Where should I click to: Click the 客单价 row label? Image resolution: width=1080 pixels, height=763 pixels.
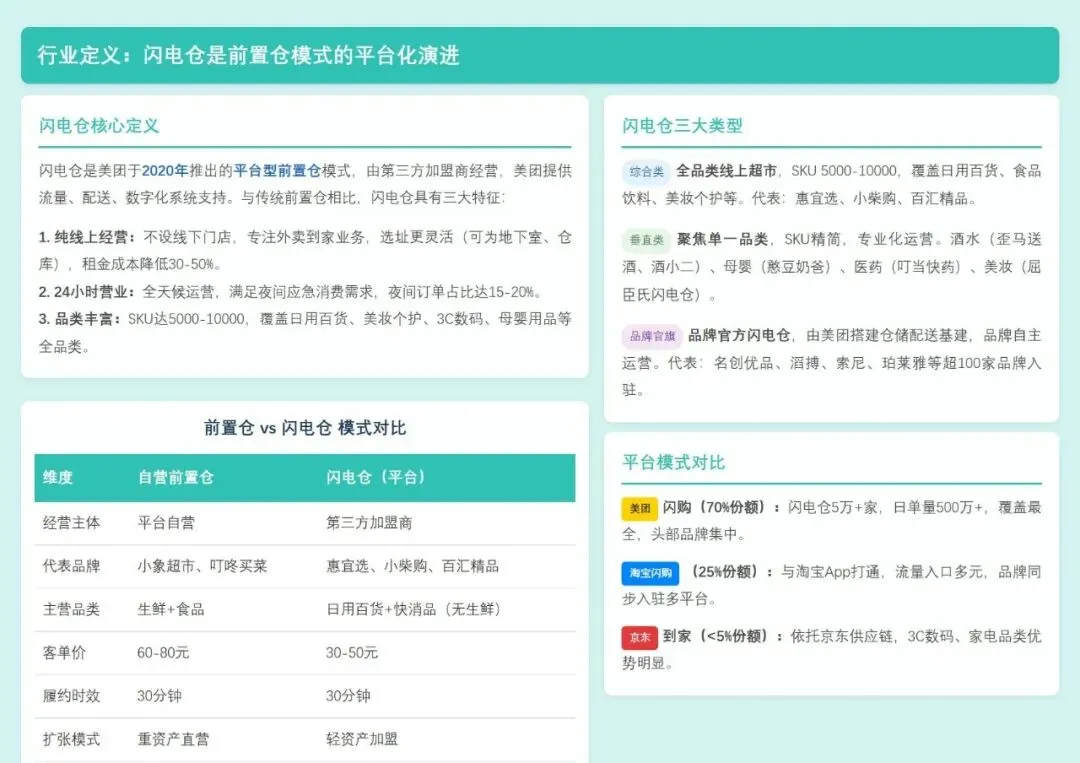[x=64, y=653]
